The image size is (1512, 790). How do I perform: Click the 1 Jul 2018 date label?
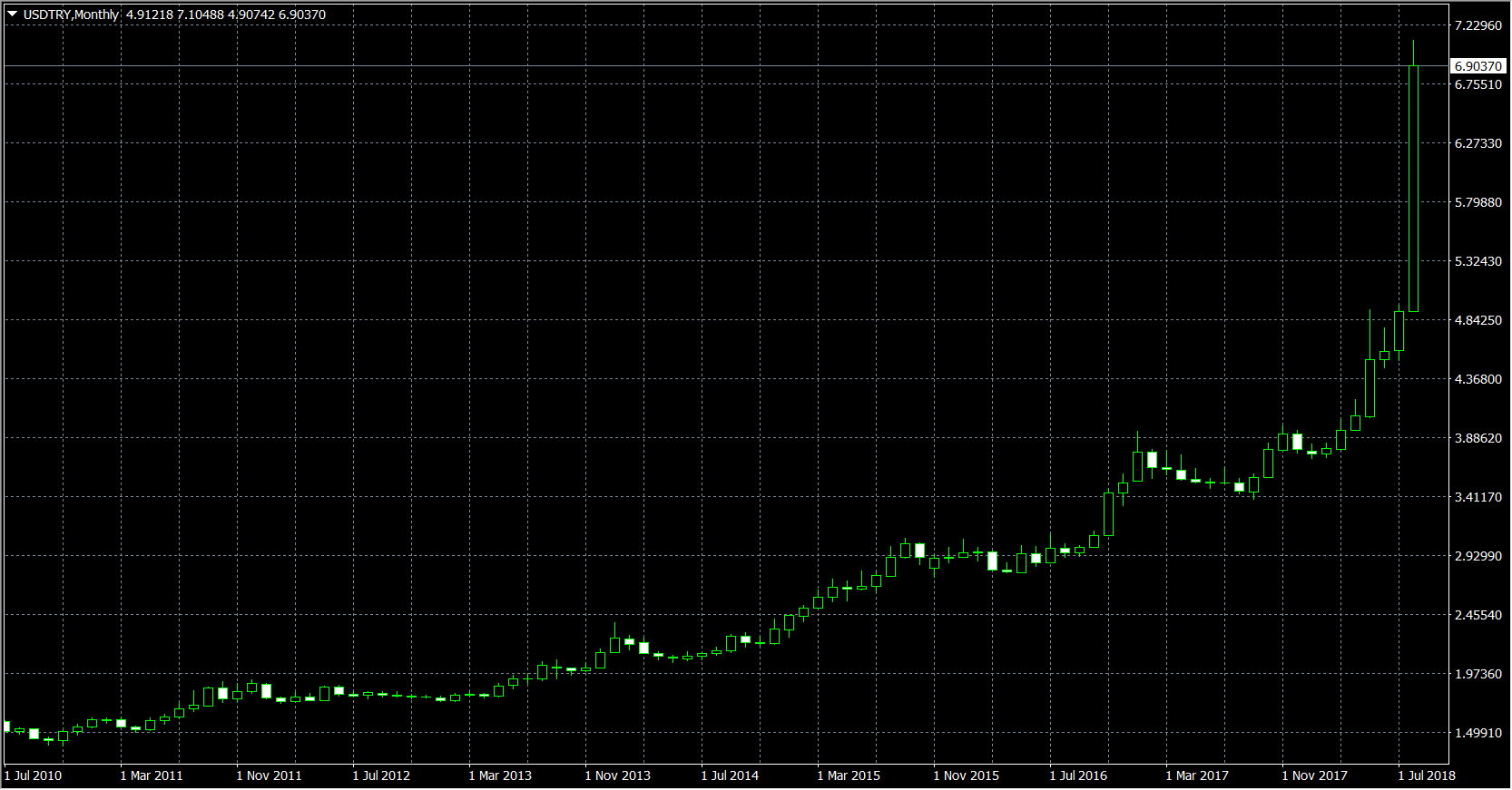(1428, 775)
